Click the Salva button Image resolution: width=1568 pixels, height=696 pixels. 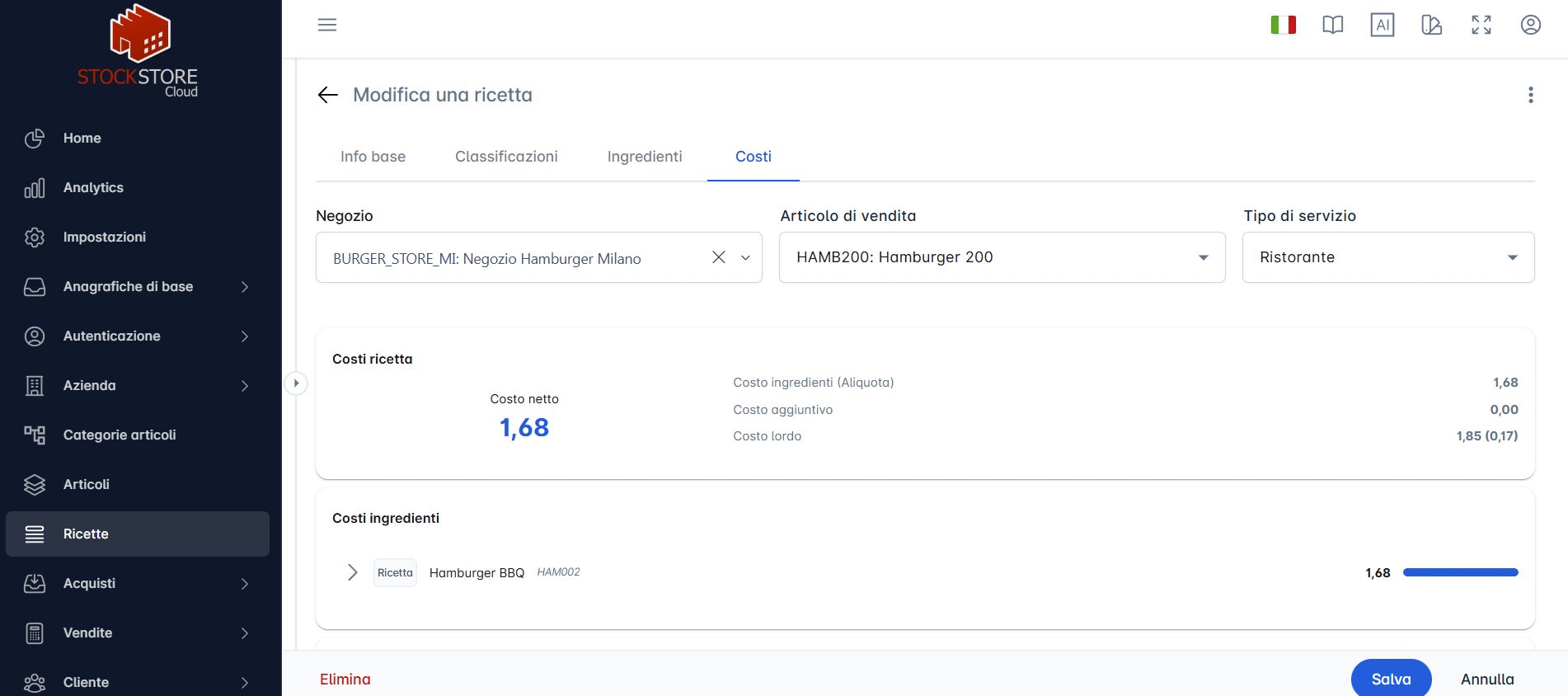coord(1392,678)
